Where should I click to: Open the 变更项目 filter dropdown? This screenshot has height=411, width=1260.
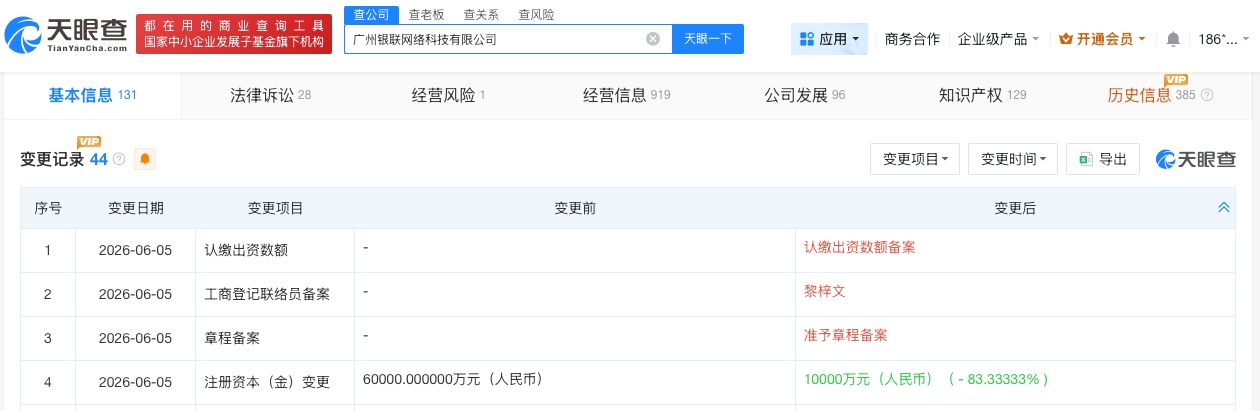pos(915,159)
